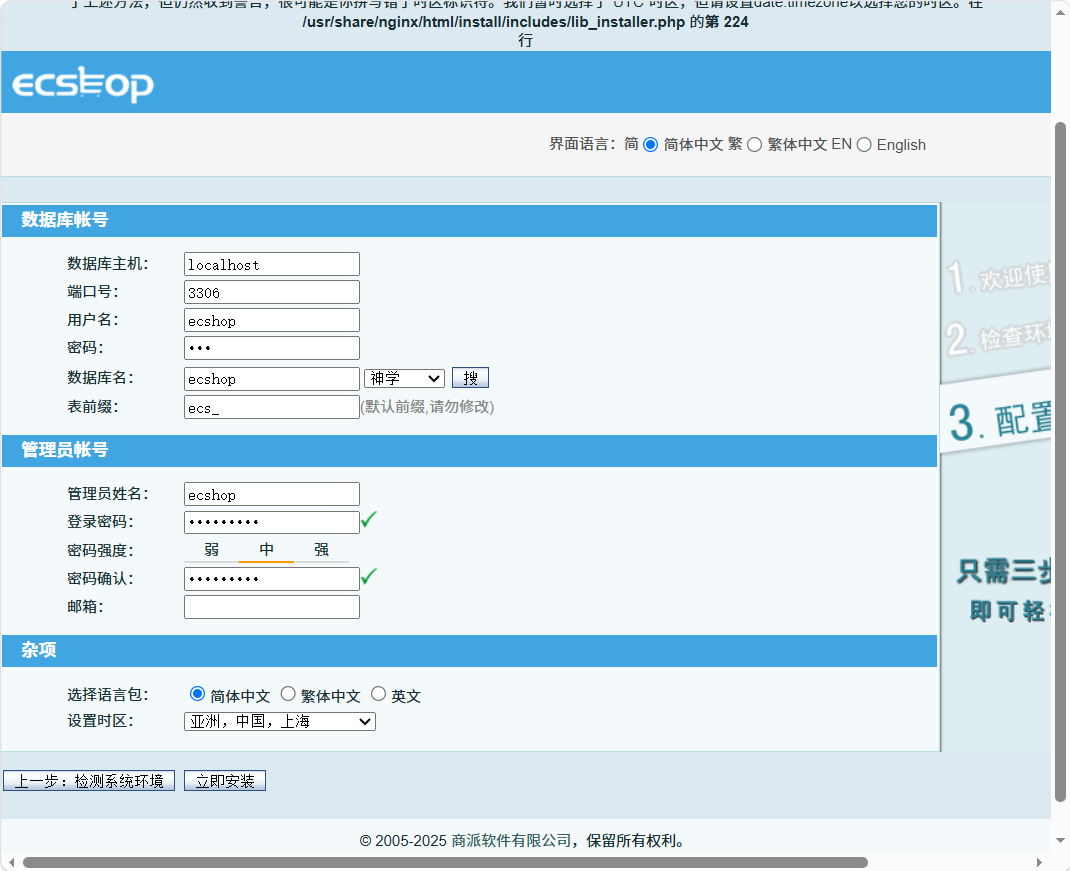The width and height of the screenshot is (1070, 871).
Task: Select 简体中文 interface language radio
Action: 650,145
